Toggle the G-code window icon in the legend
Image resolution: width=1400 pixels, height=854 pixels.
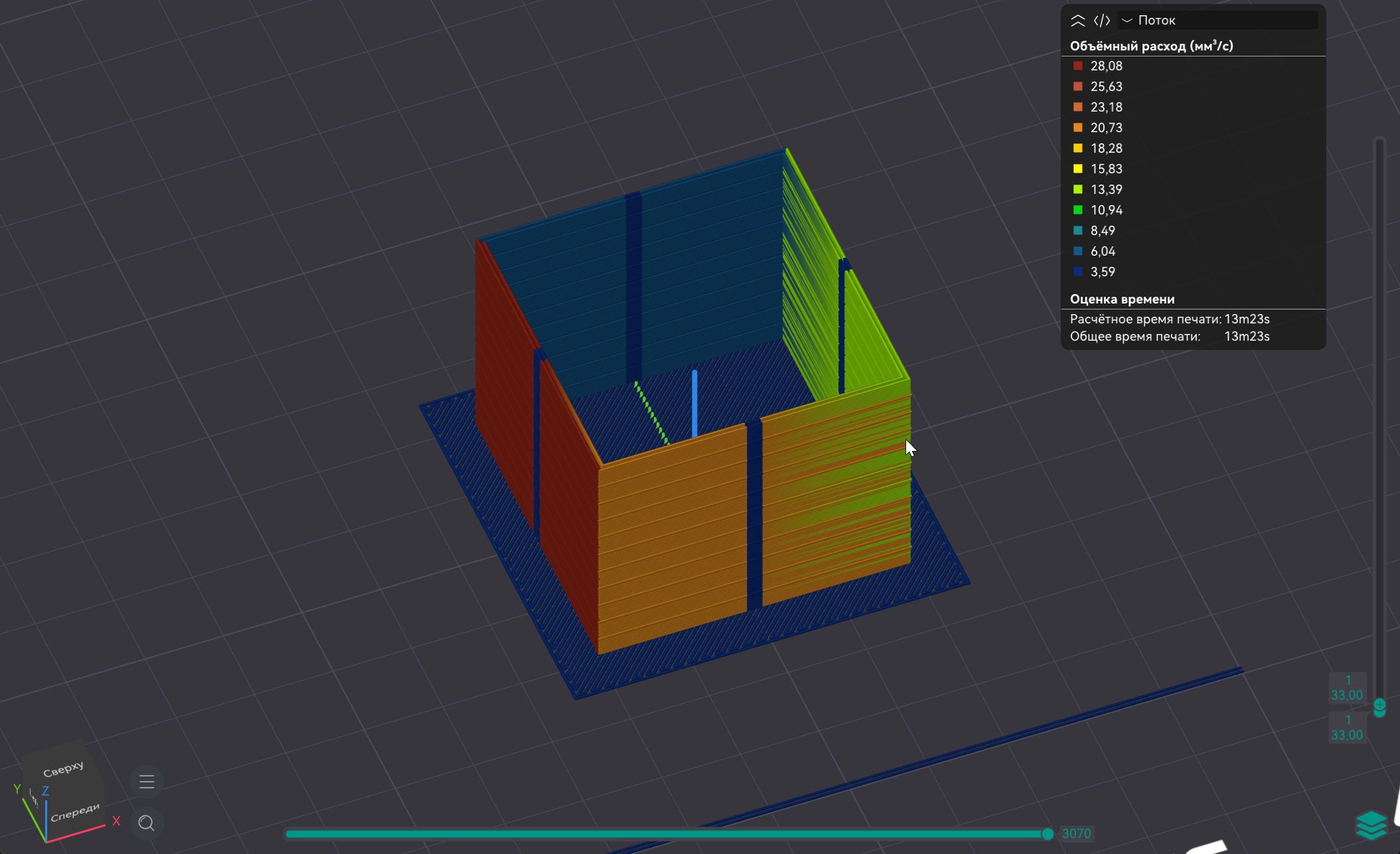(x=1102, y=21)
